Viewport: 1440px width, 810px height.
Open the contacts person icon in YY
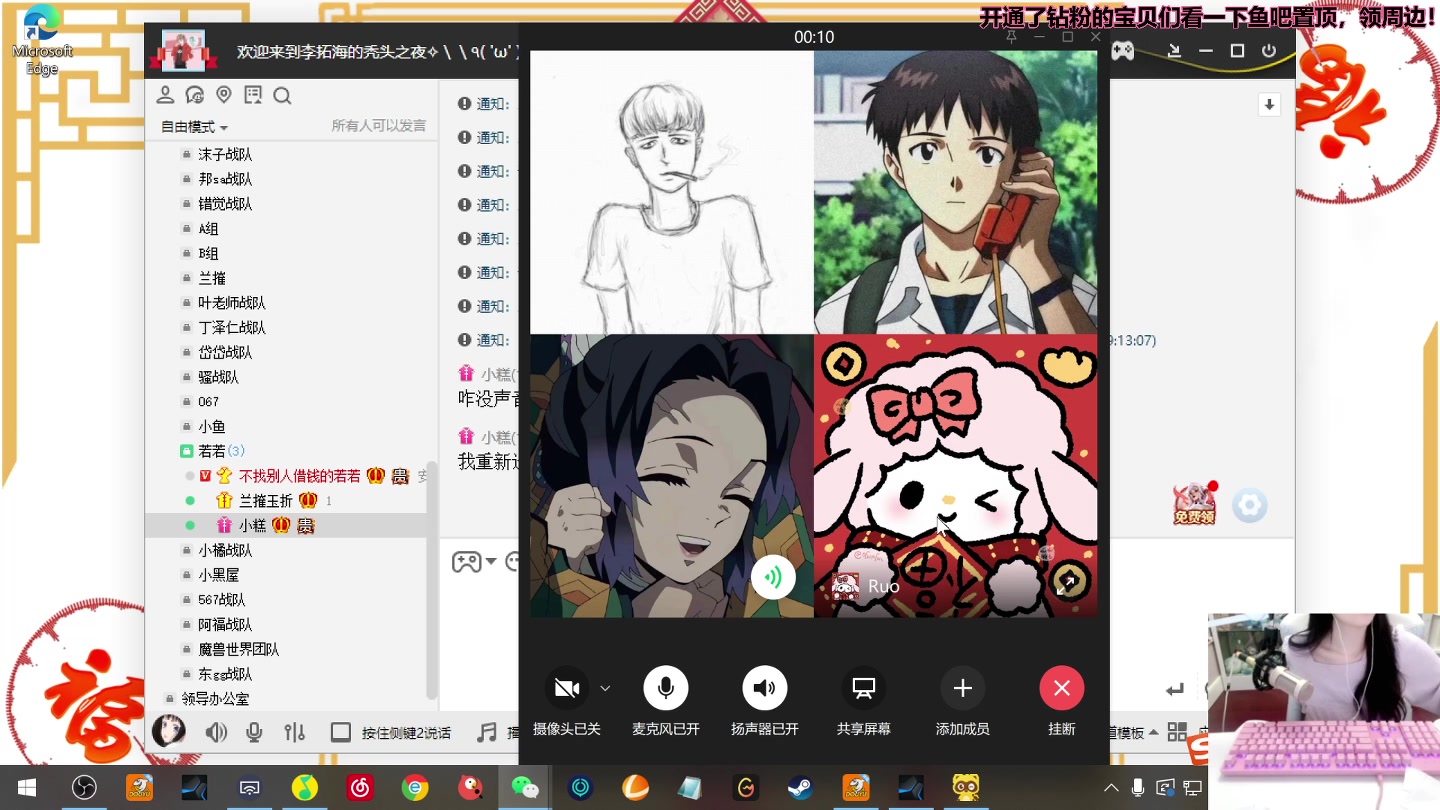click(166, 95)
